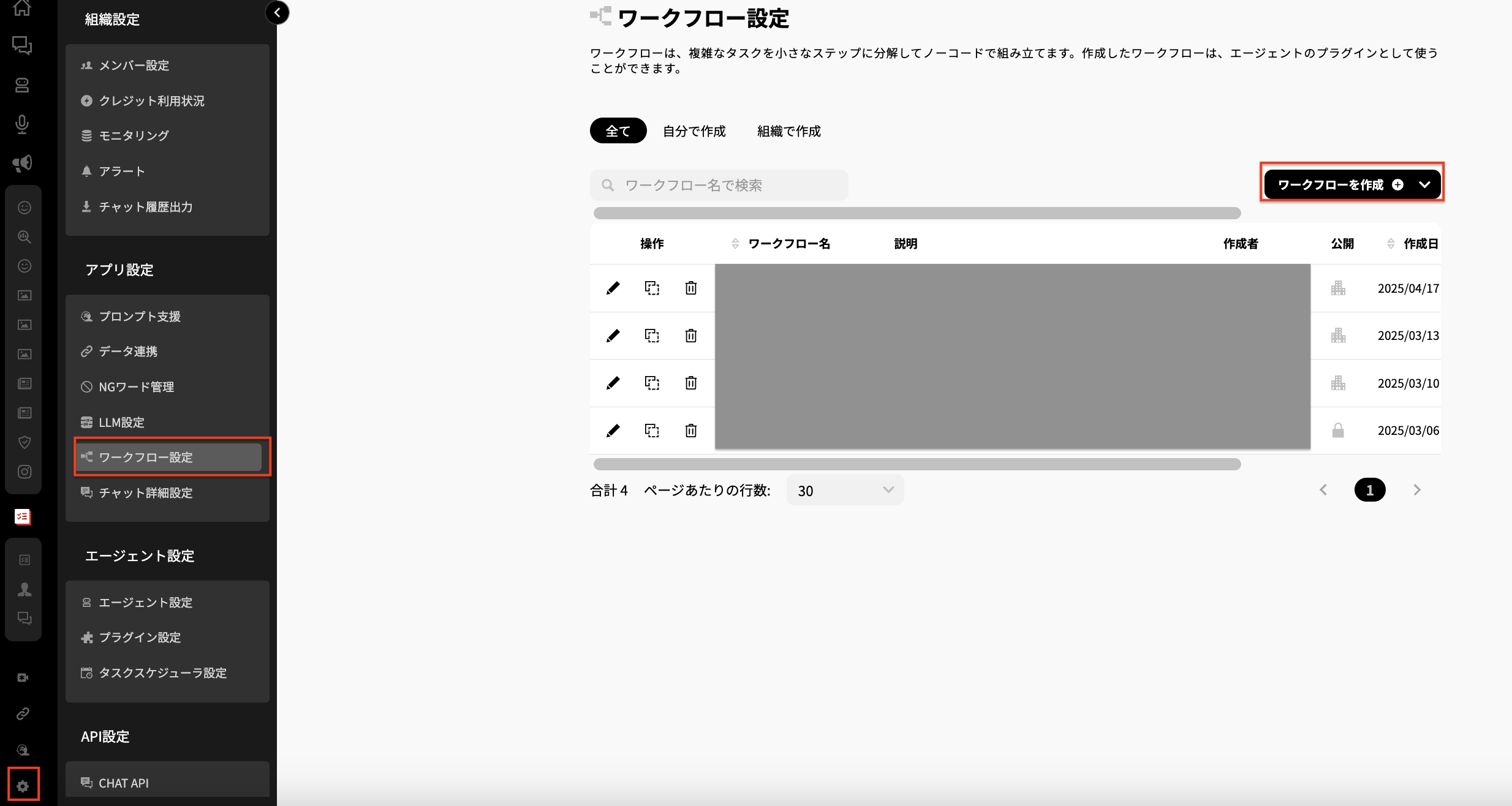This screenshot has height=806, width=1512.
Task: Open the ワークフローを作成 dropdown arrow
Action: pyautogui.click(x=1426, y=184)
